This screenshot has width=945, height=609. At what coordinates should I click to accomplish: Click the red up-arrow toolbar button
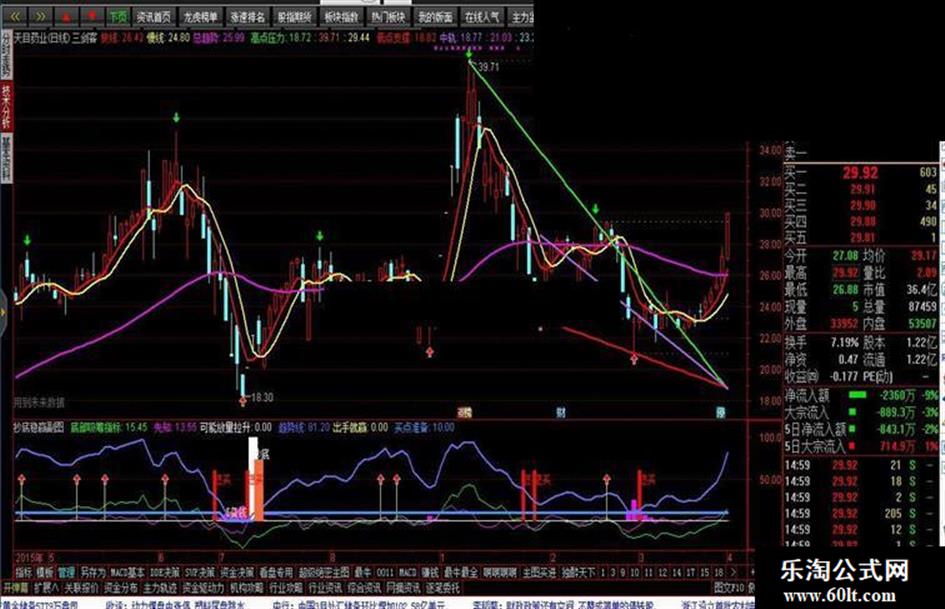click(x=66, y=16)
